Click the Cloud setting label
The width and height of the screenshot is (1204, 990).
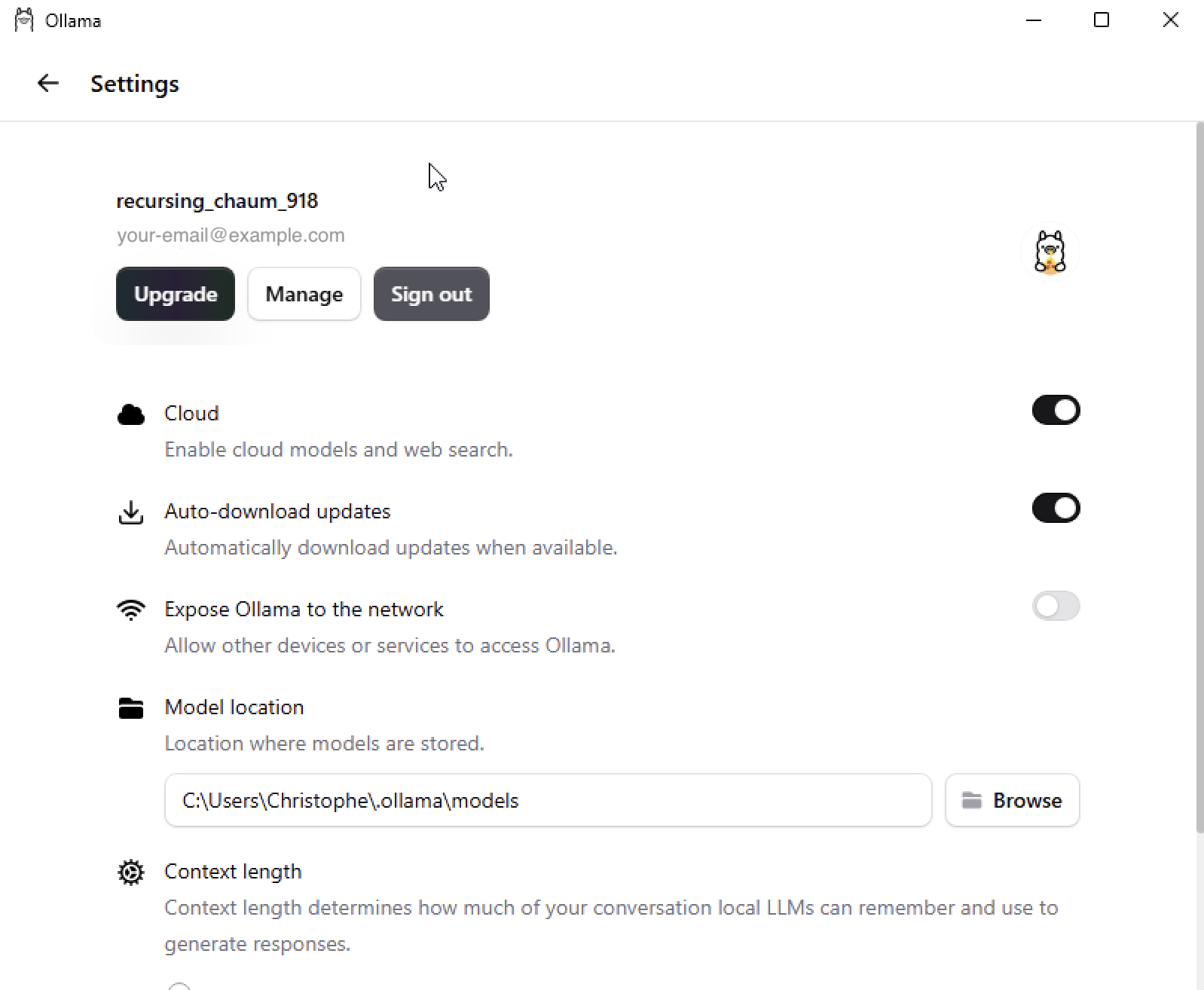click(191, 414)
